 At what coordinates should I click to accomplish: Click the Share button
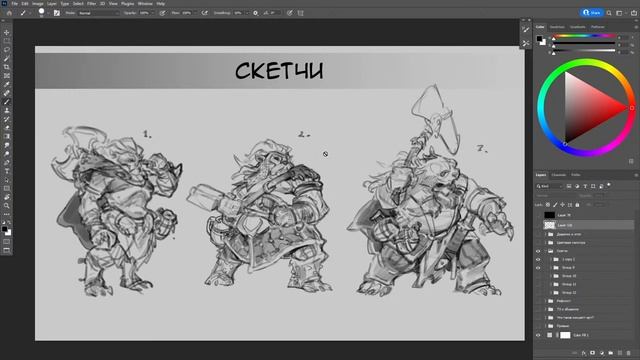point(592,13)
